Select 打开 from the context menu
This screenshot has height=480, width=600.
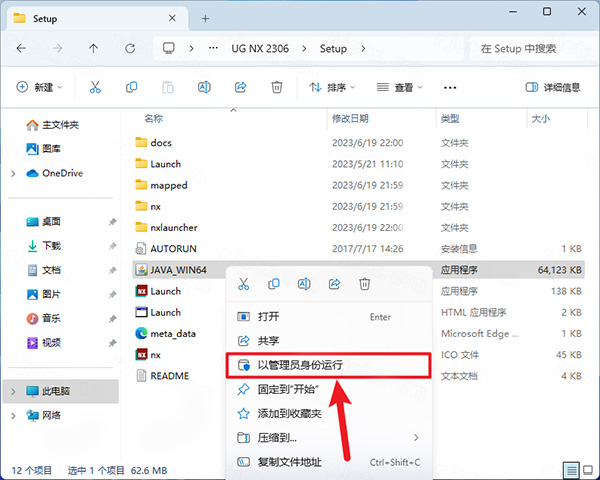coord(329,317)
